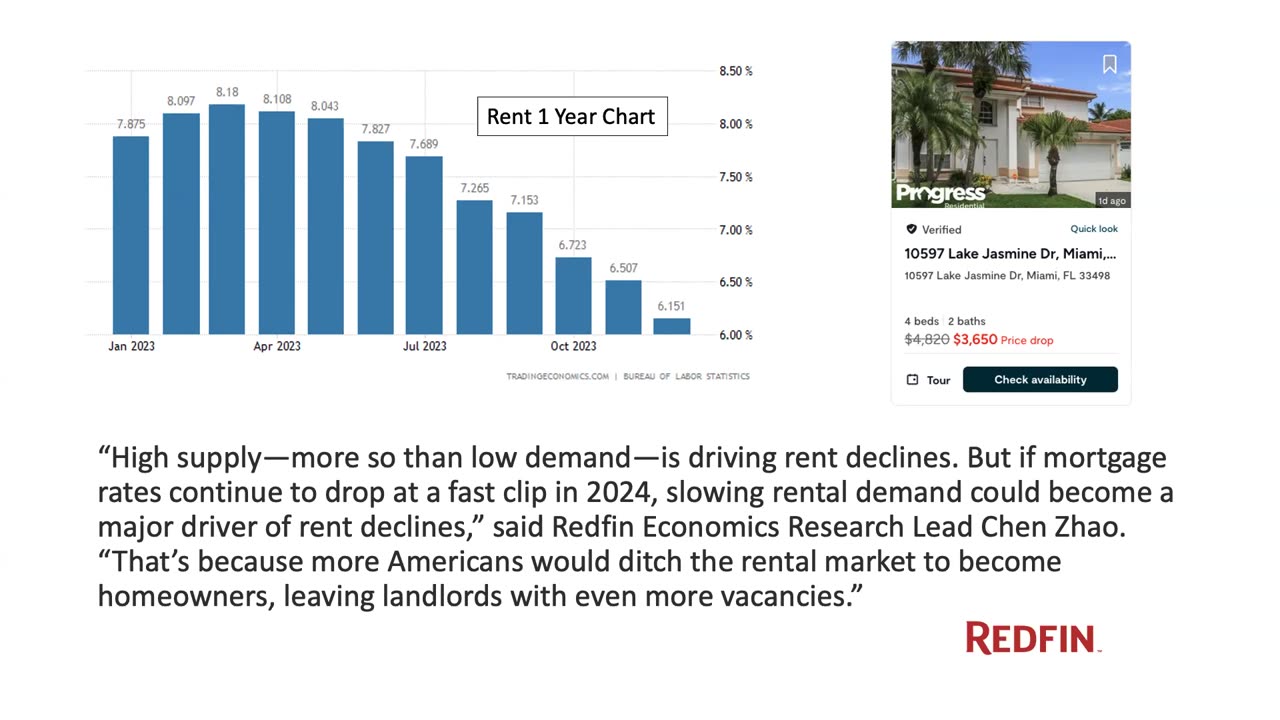Screen dimensions: 1280x720
Task: Click the Rent 1 Year Chart label
Action: pyautogui.click(x=571, y=116)
